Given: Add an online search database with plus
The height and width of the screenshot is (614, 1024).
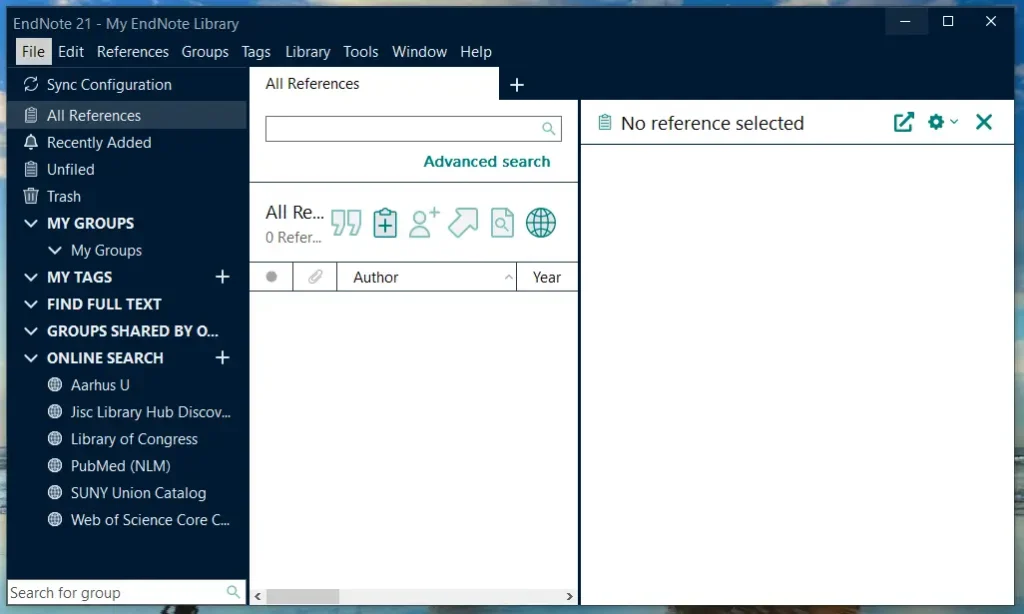Looking at the screenshot, I should point(223,358).
